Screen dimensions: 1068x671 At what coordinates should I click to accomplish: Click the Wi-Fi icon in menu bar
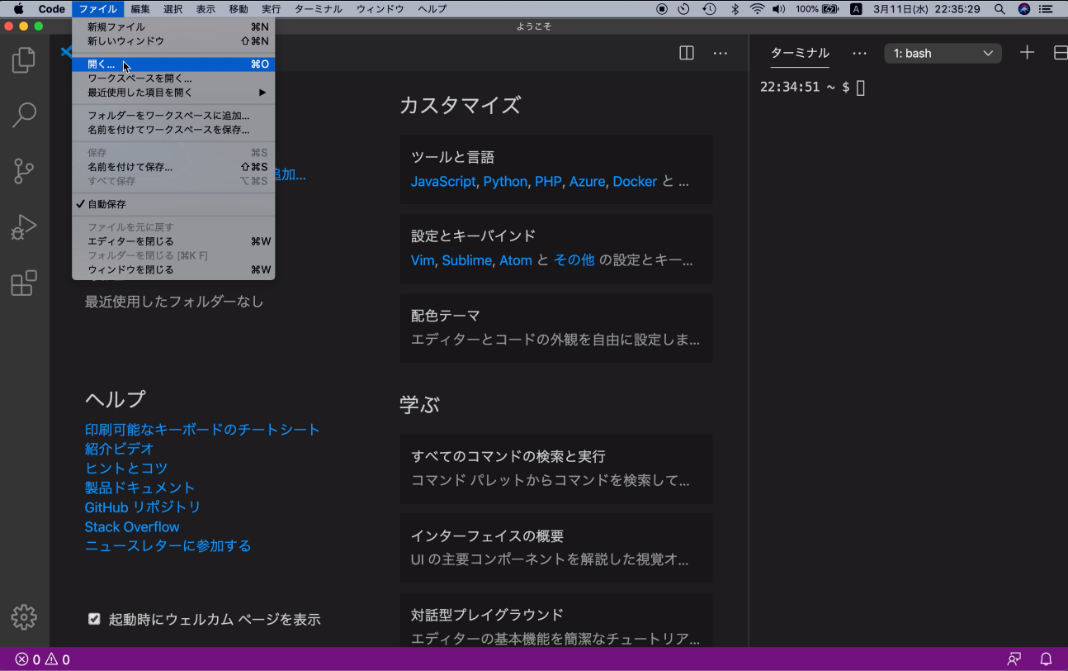757,9
